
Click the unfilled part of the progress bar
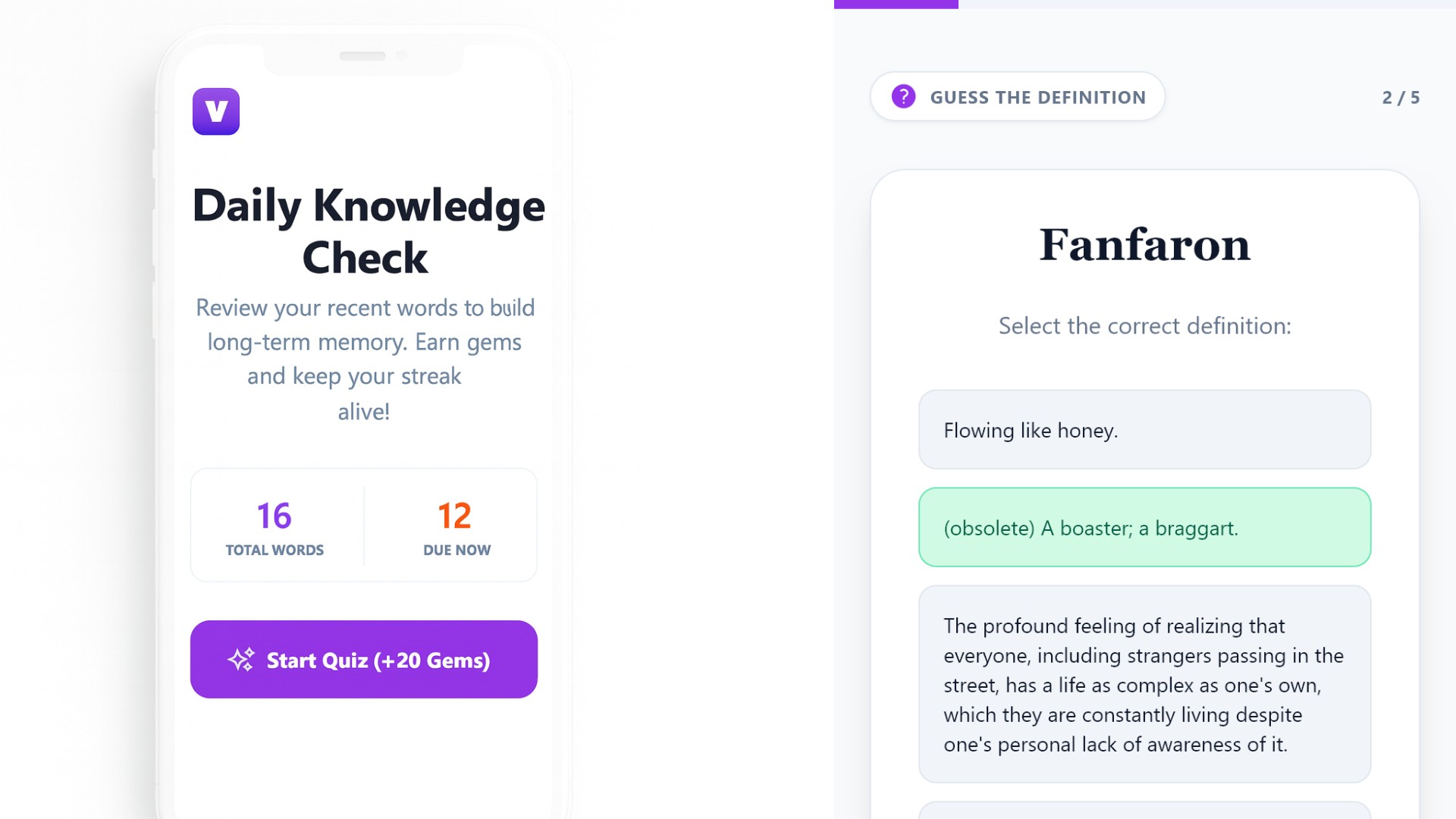[1206, 4]
